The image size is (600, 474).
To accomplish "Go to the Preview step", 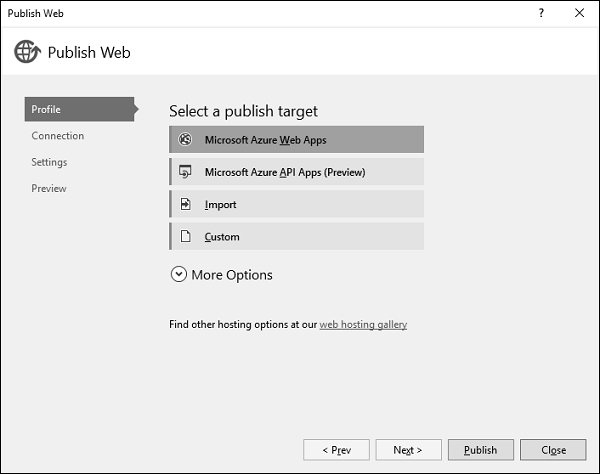I will click(x=49, y=188).
